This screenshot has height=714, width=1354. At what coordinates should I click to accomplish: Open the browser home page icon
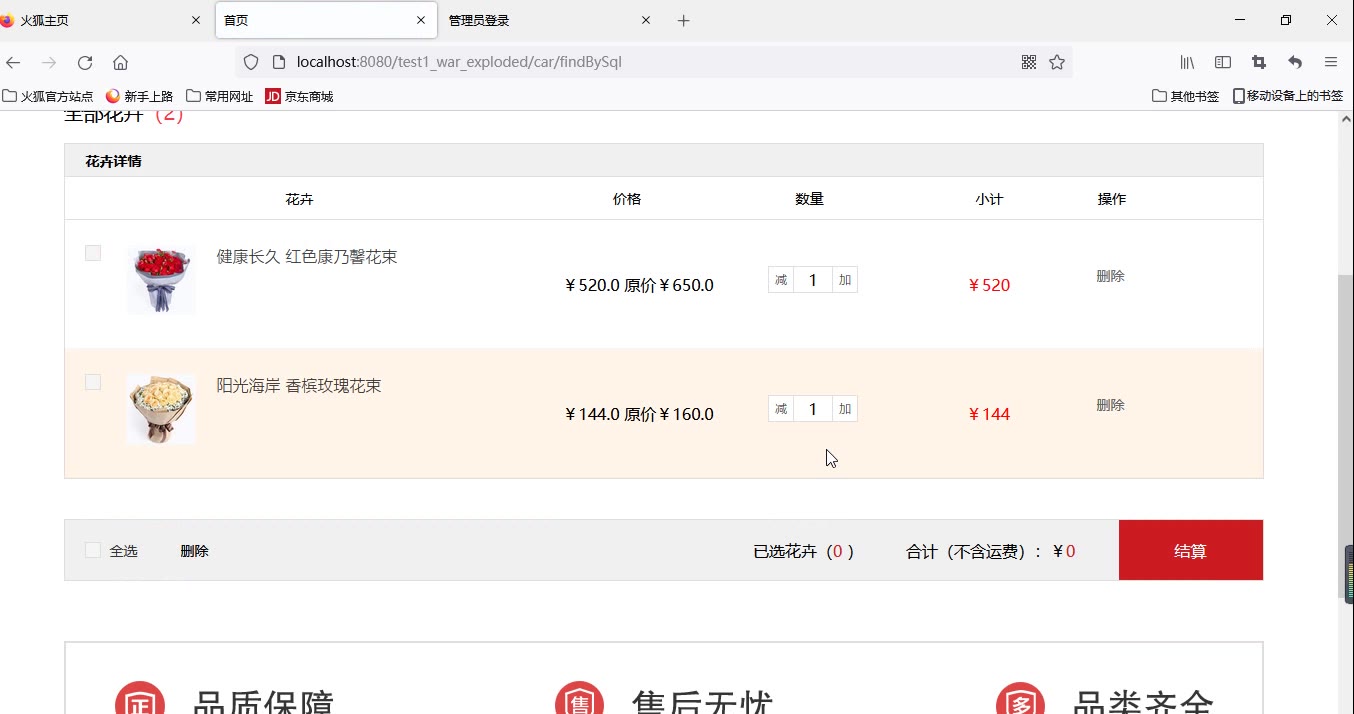[121, 62]
